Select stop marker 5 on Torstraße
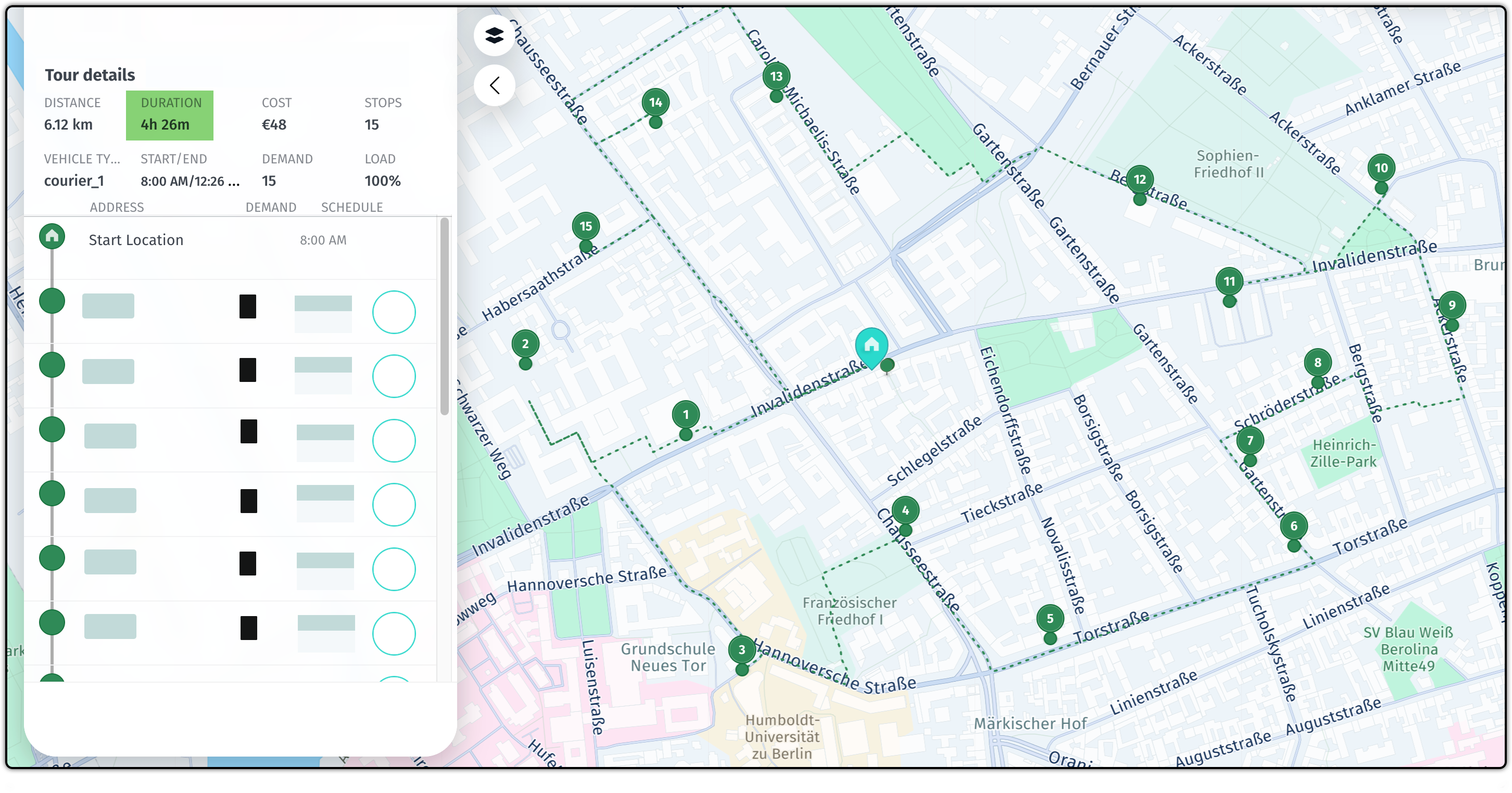This screenshot has height=793, width=1512. click(1051, 618)
